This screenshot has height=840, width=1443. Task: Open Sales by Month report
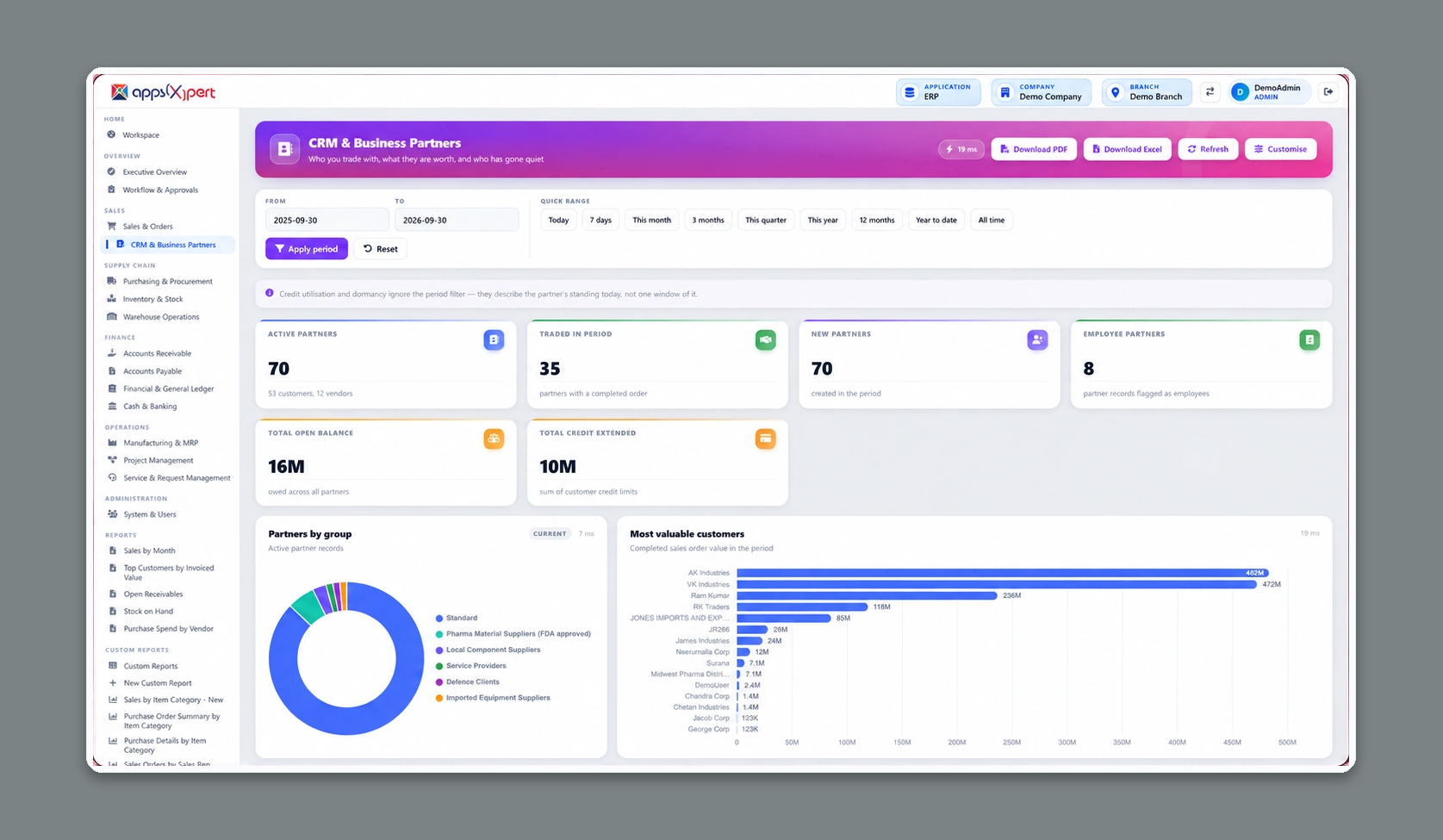(x=149, y=551)
